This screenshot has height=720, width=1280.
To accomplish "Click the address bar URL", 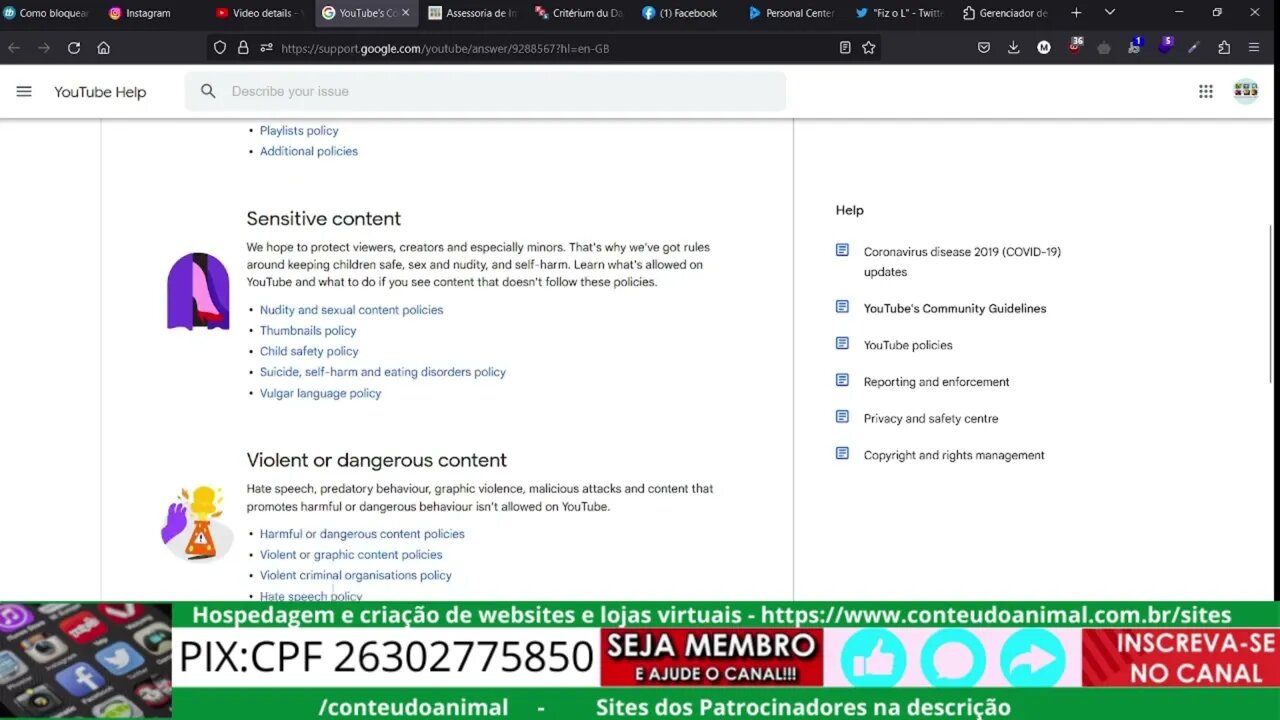I will pyautogui.click(x=445, y=48).
